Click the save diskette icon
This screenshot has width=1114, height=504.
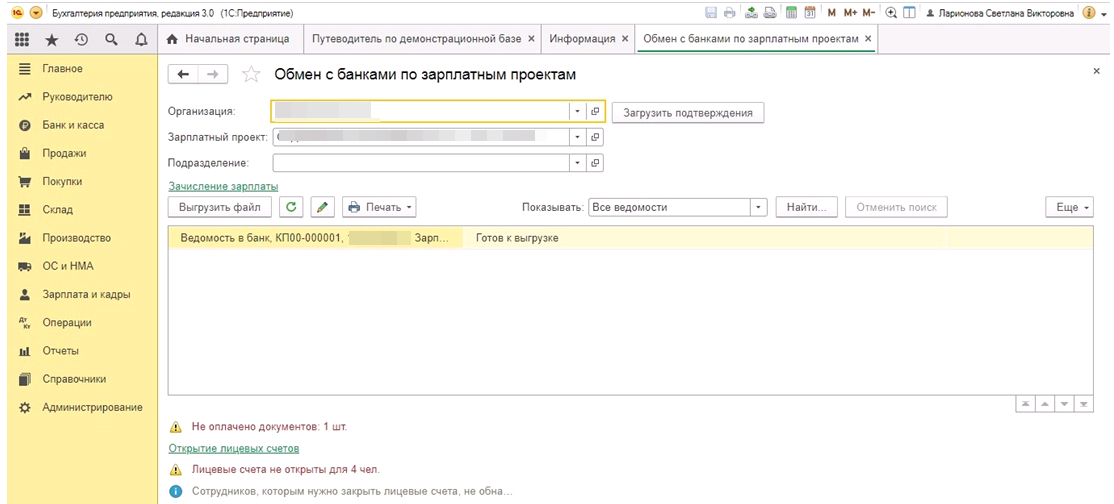click(x=710, y=13)
